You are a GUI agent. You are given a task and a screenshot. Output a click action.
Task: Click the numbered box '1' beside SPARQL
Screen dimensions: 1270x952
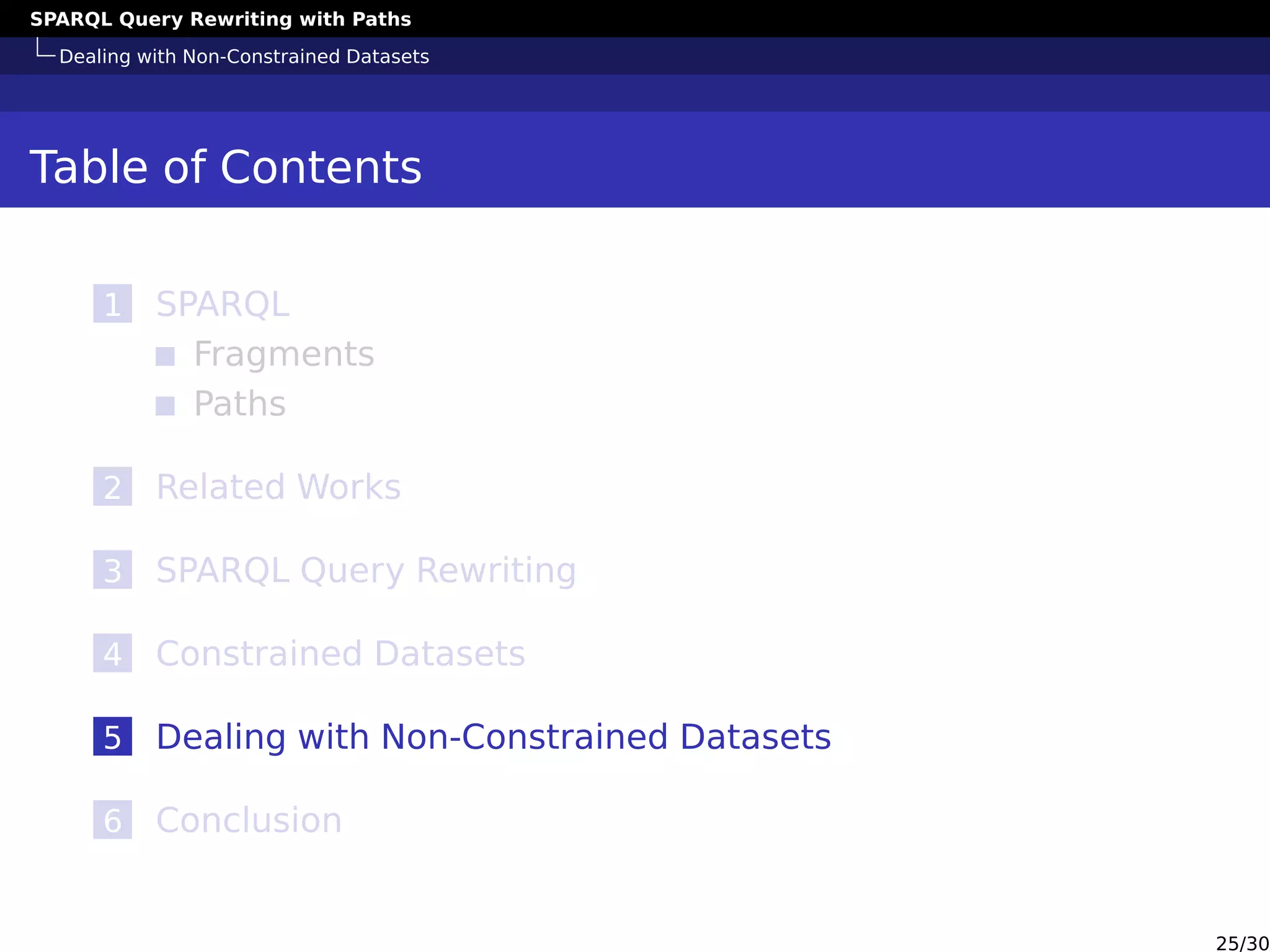pyautogui.click(x=112, y=304)
